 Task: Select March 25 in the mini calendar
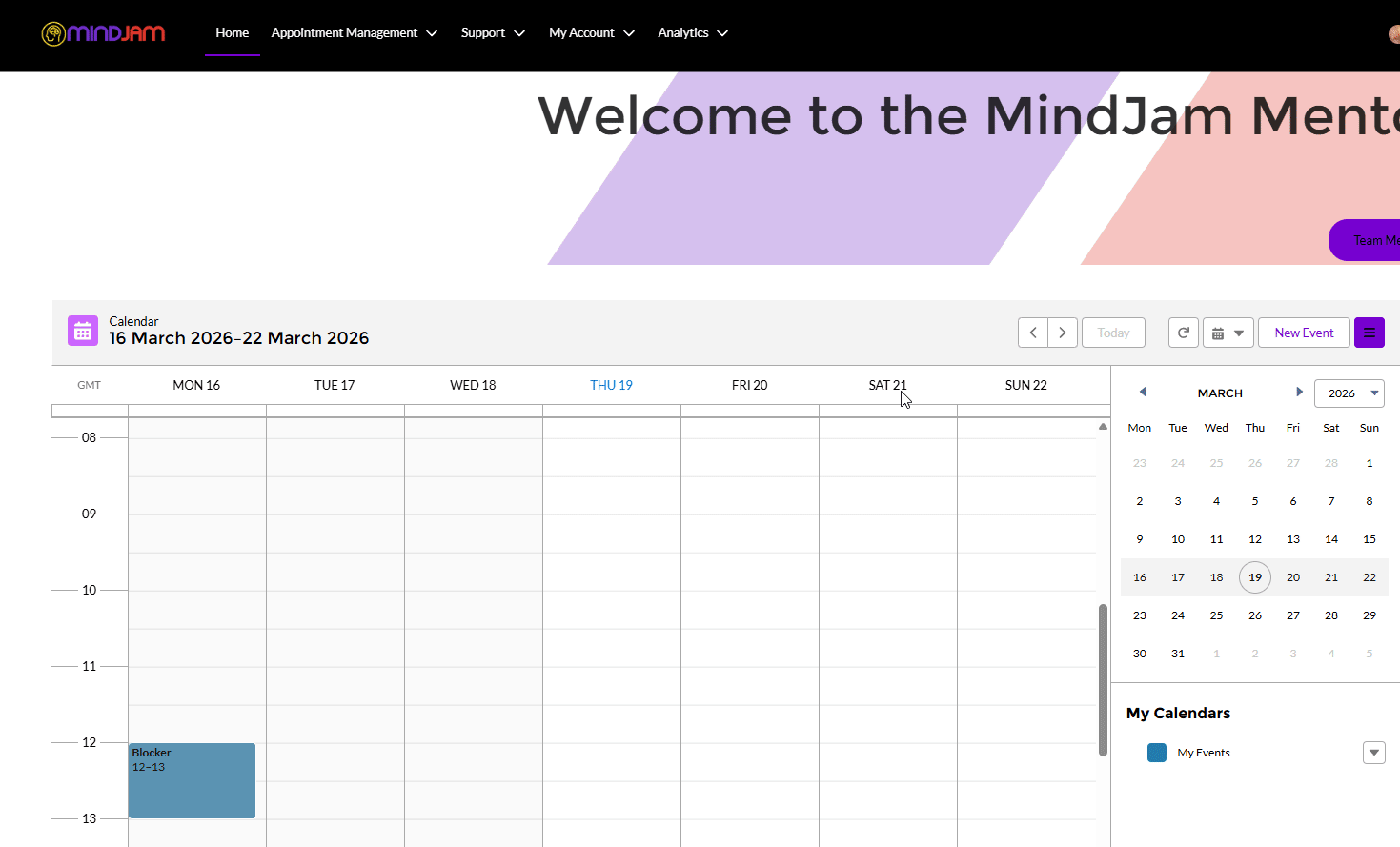[x=1216, y=615]
